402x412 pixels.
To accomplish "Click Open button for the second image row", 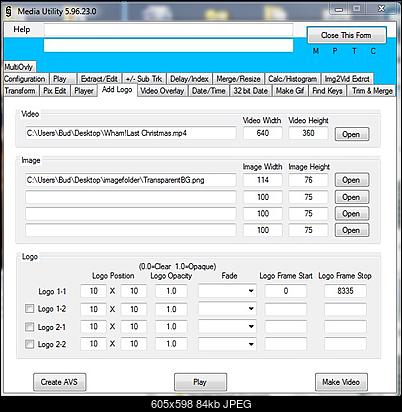I will tap(352, 197).
